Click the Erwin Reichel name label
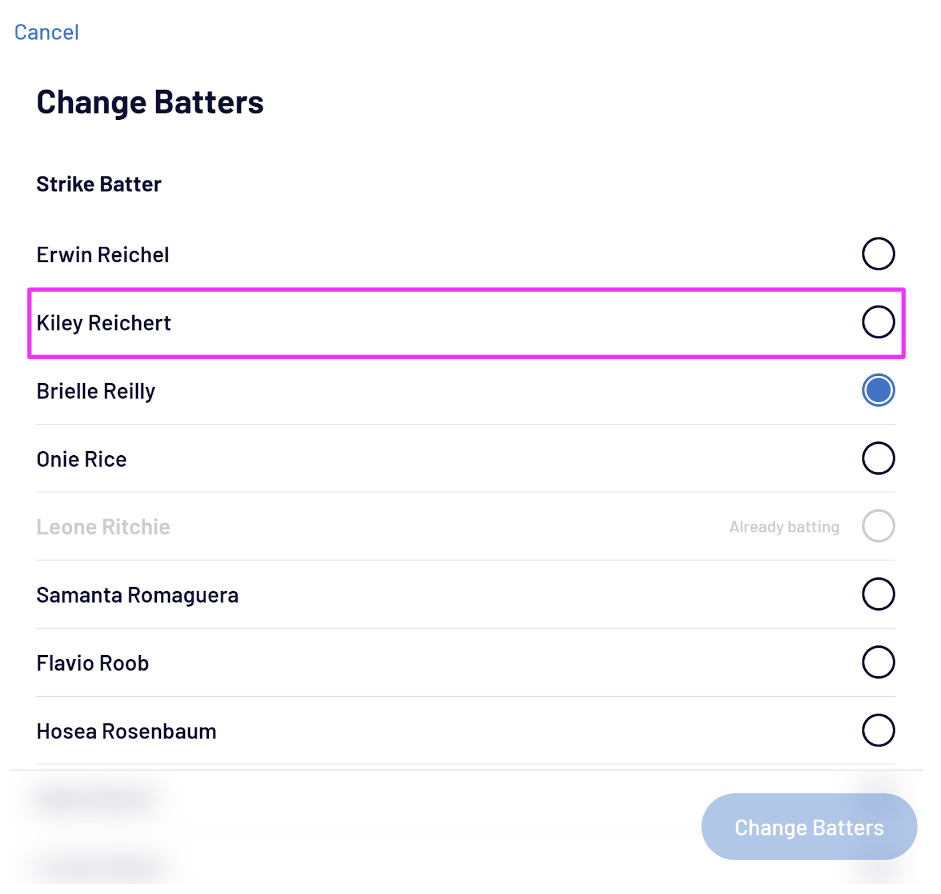 (102, 255)
